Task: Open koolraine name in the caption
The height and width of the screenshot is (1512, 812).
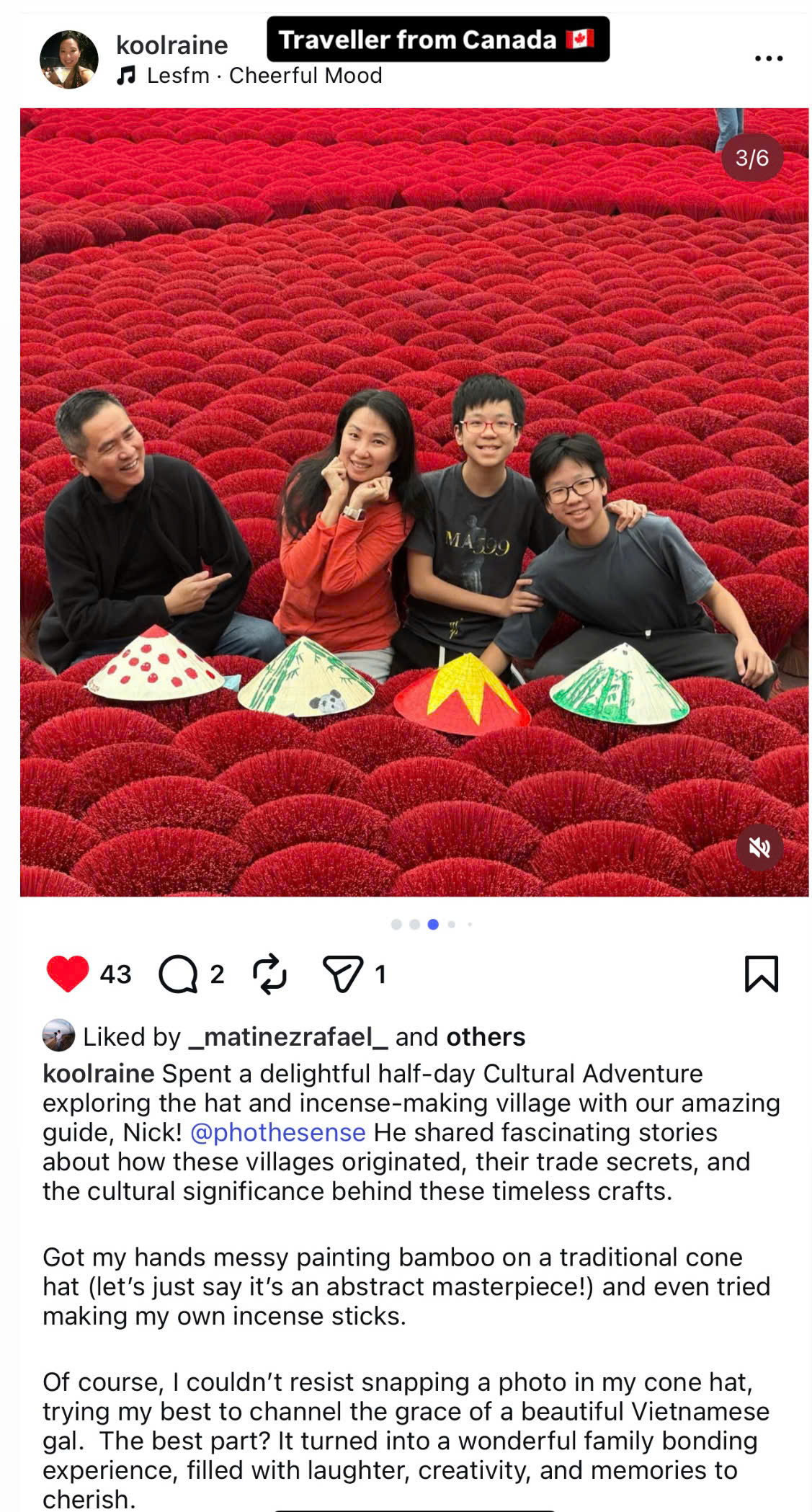Action: tap(99, 1074)
